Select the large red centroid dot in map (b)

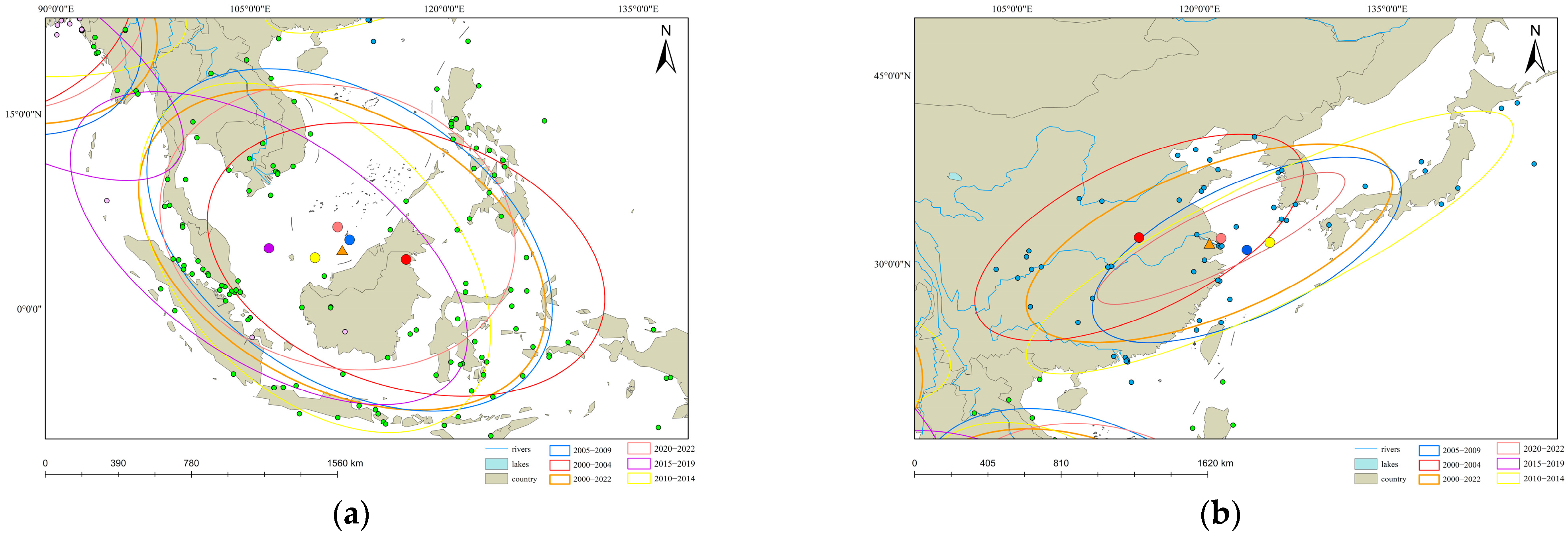tap(1139, 238)
